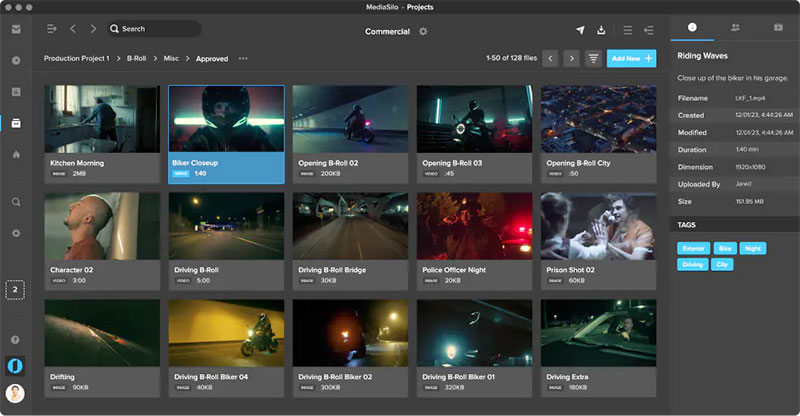The width and height of the screenshot is (800, 416).
Task: Go to next page of files
Action: (571, 59)
